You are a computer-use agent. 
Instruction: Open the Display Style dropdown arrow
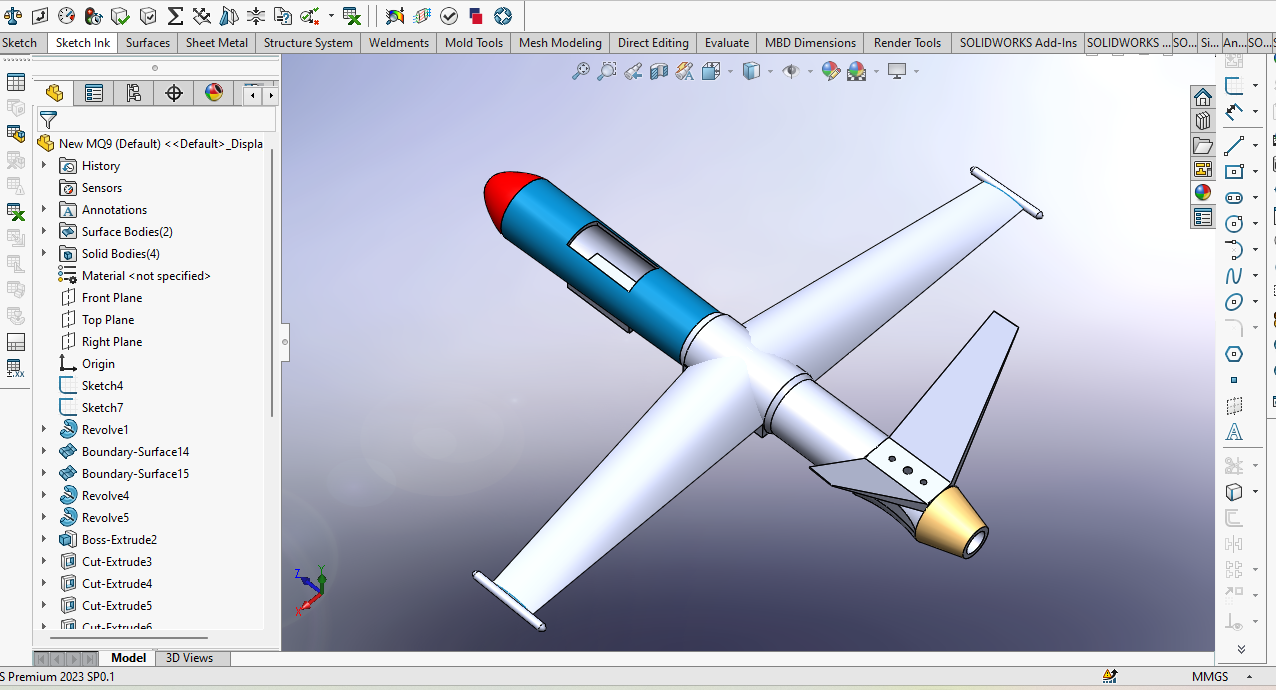tap(769, 71)
